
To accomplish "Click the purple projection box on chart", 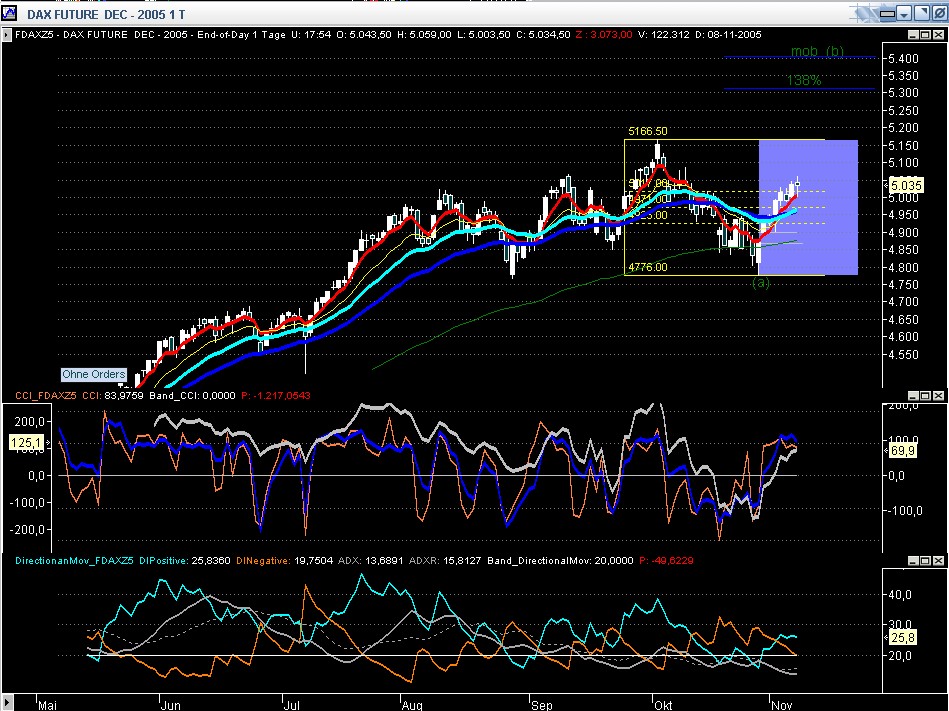I will 808,208.
